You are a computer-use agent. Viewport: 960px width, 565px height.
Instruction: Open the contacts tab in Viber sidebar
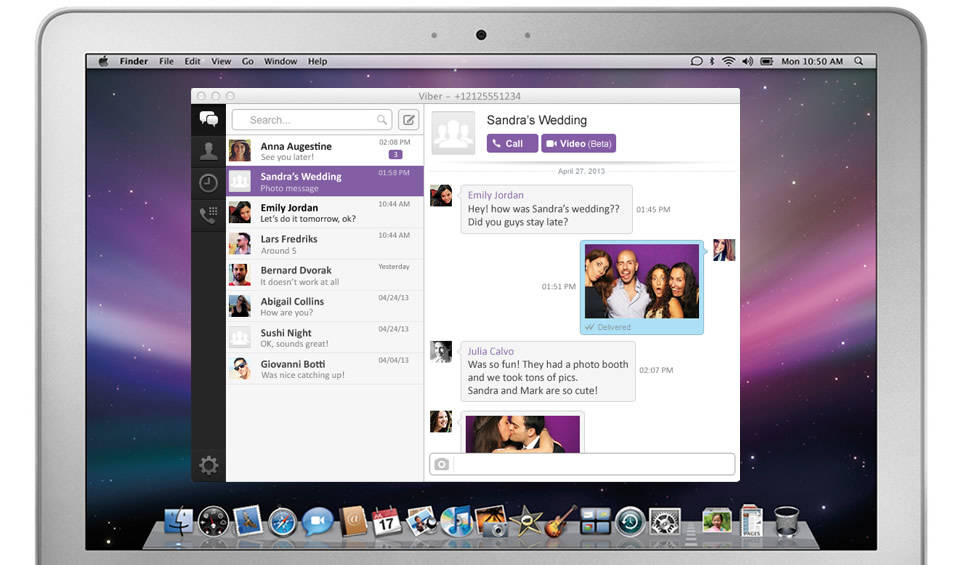pyautogui.click(x=208, y=151)
